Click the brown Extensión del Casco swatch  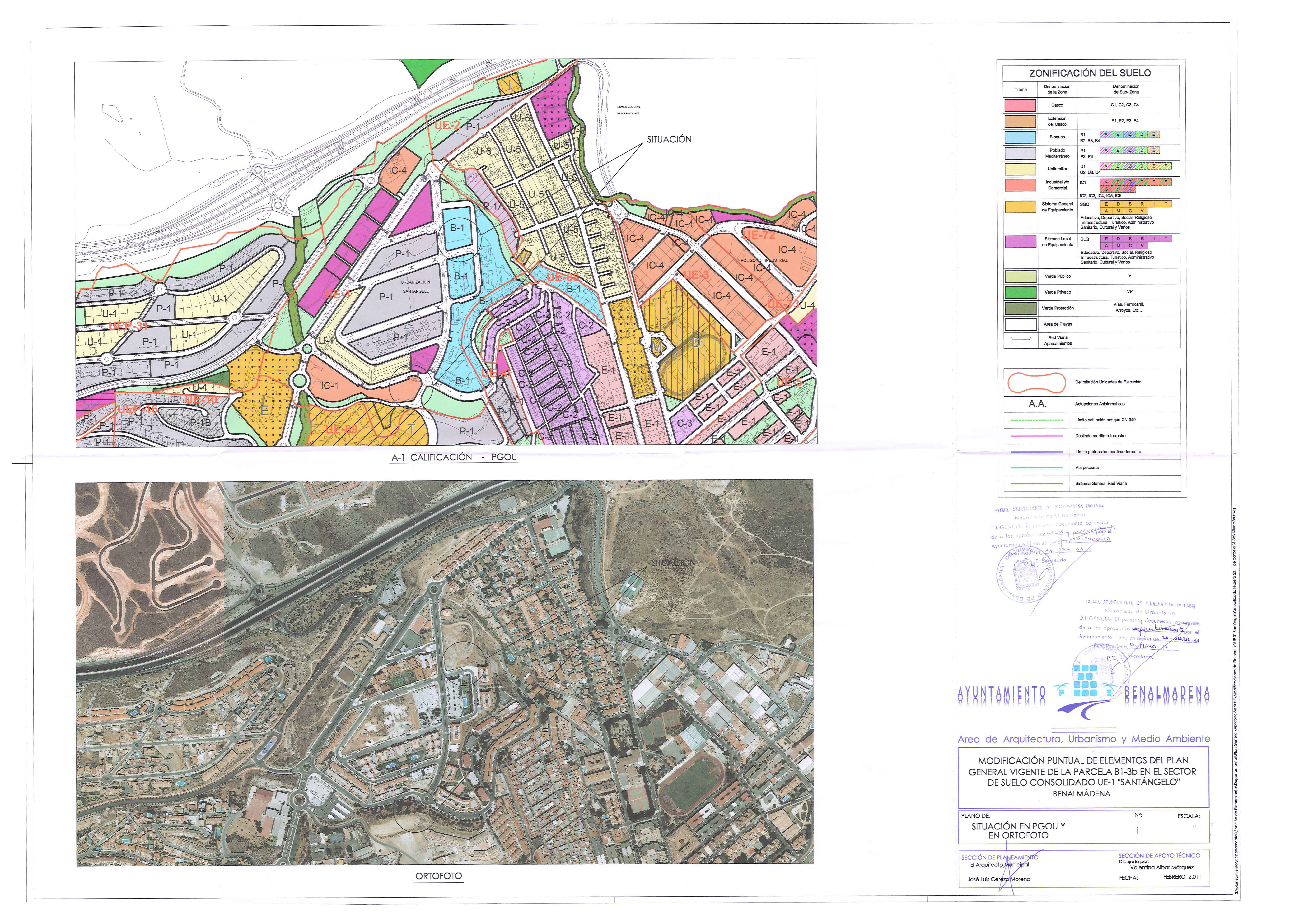coord(1020,121)
